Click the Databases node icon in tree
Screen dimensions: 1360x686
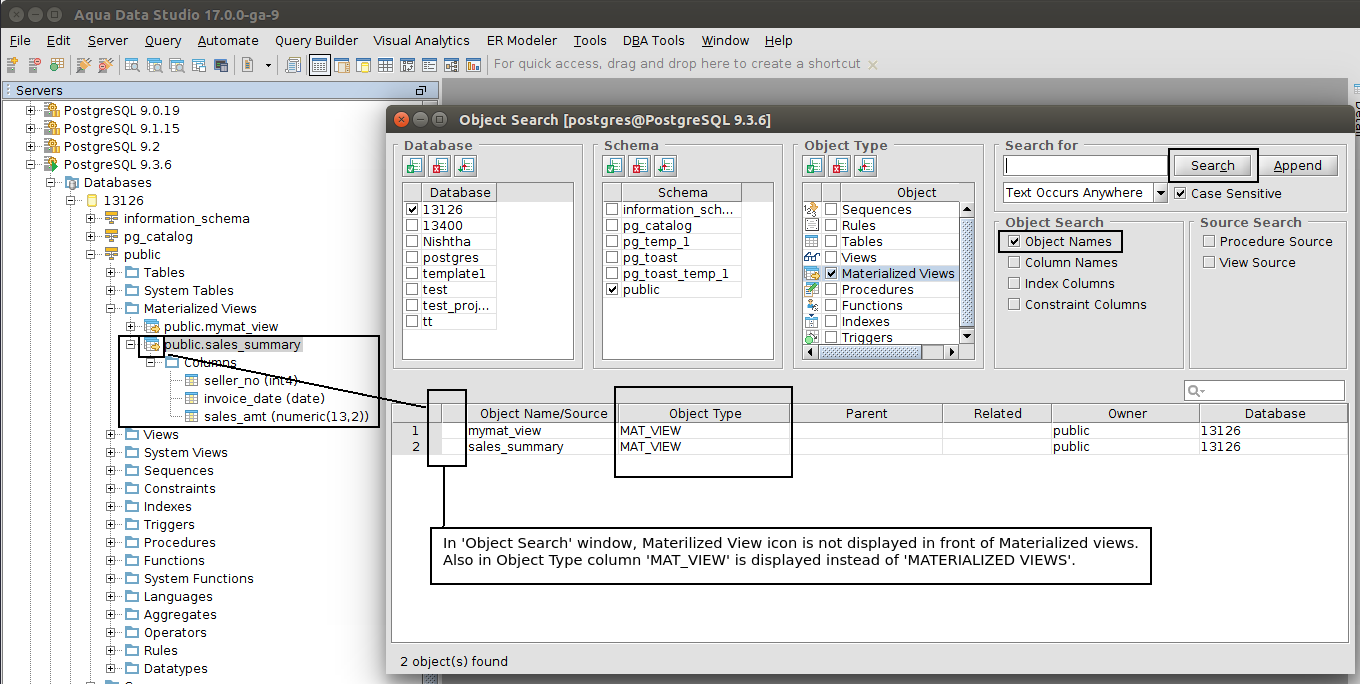coord(72,183)
